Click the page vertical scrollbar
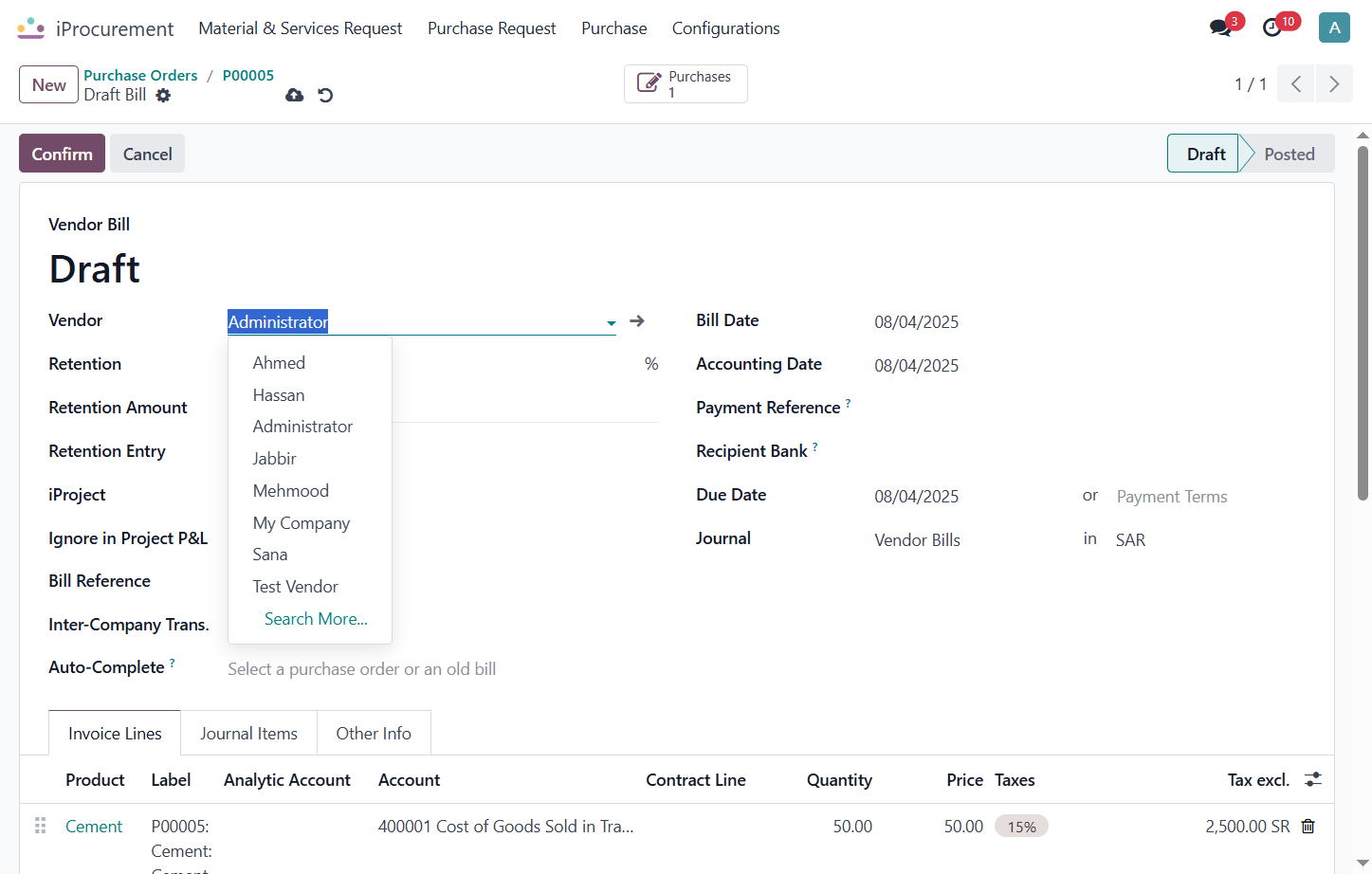 [x=1363, y=322]
